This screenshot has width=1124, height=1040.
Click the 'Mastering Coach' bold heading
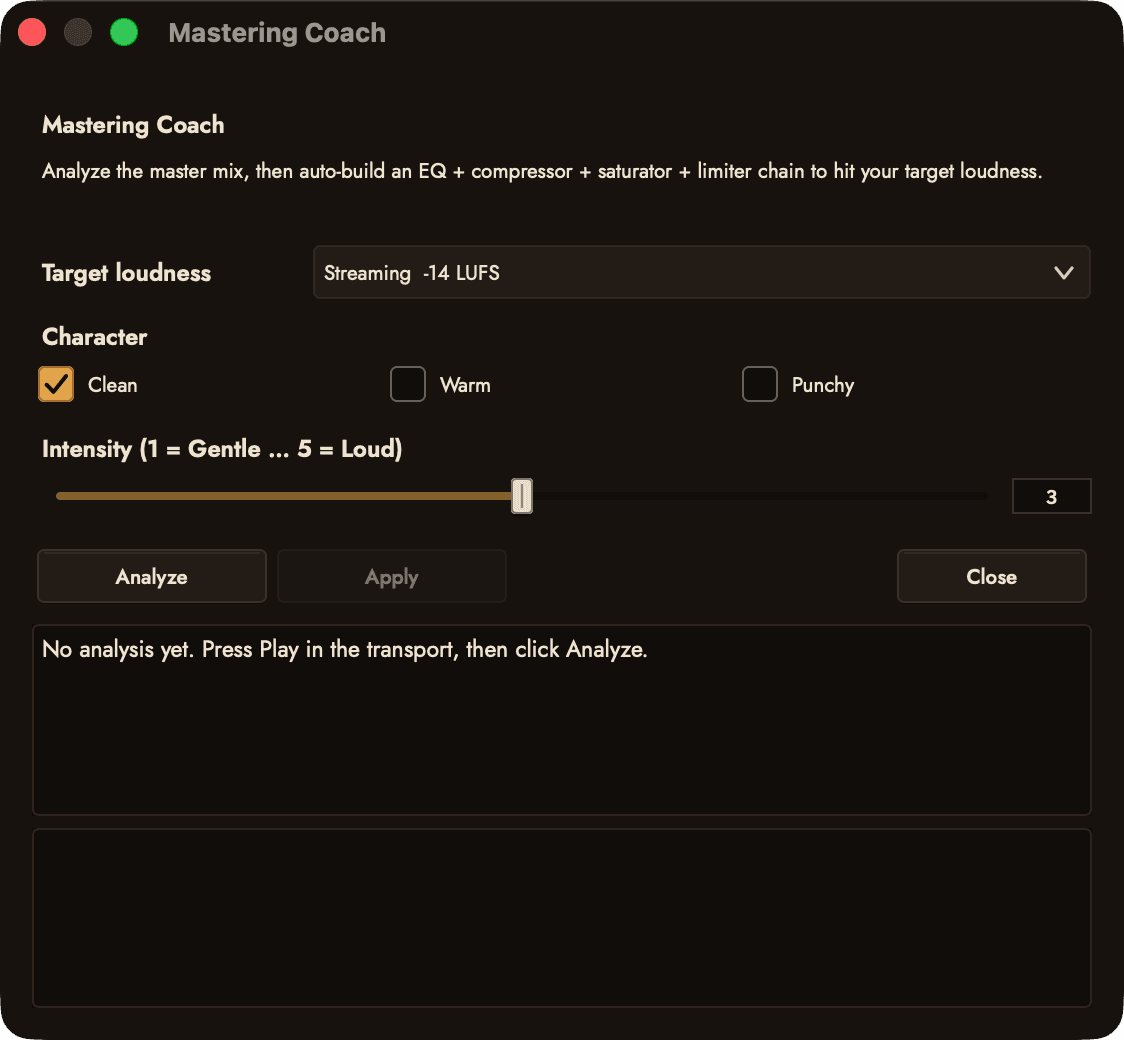pos(133,125)
